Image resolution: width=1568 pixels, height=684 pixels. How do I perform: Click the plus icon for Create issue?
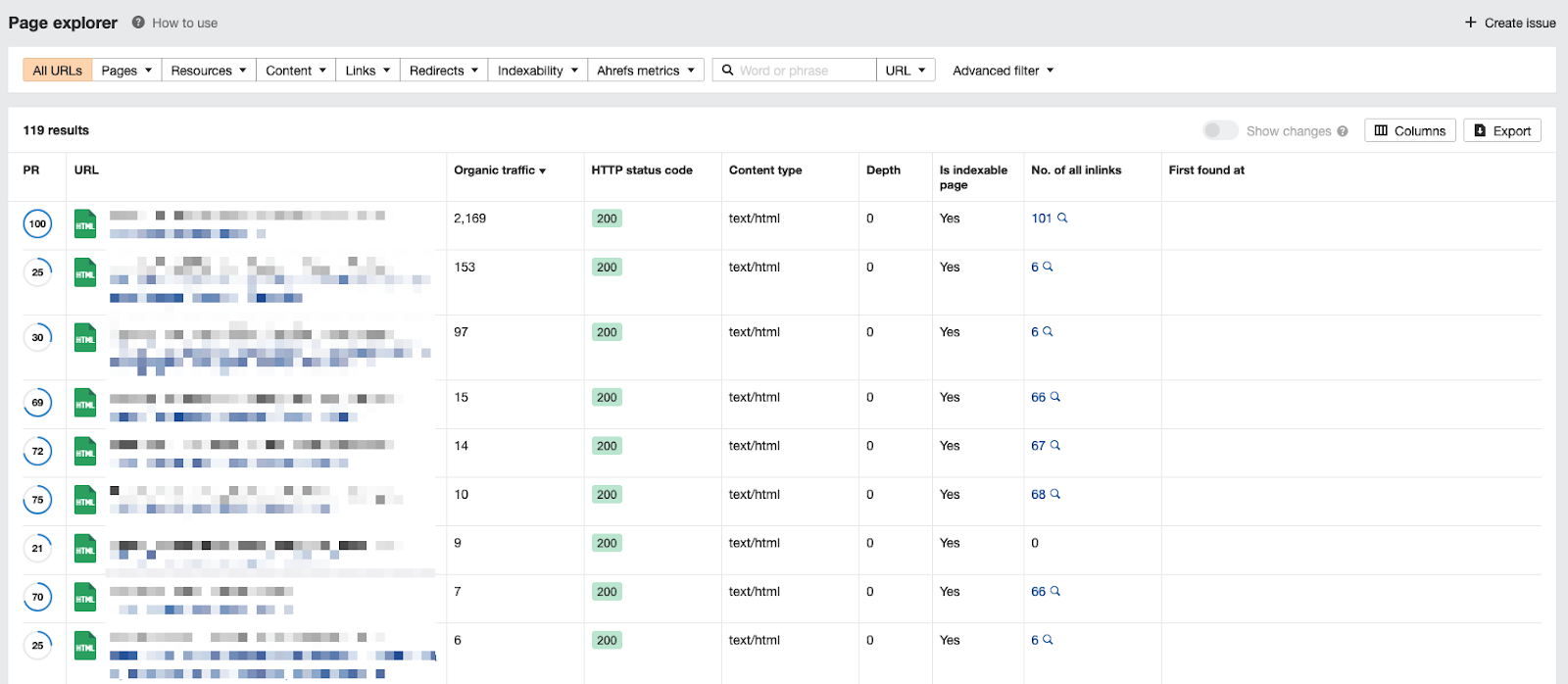pos(1470,23)
